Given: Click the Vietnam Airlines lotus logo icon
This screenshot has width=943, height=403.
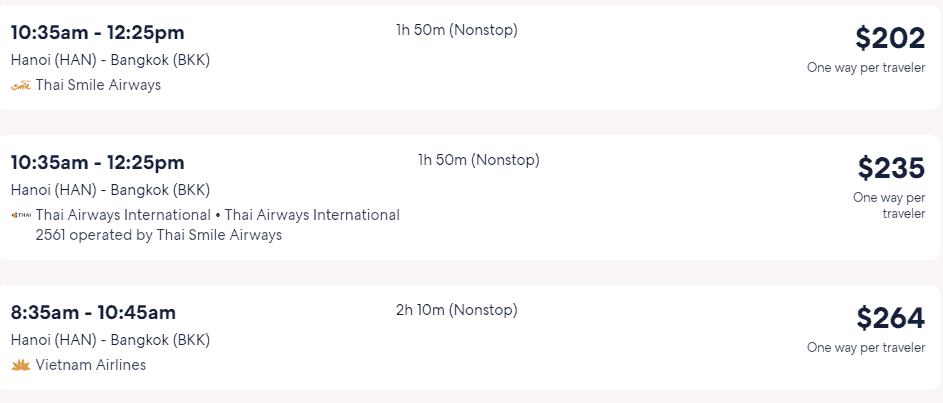Looking at the screenshot, I should (x=20, y=365).
